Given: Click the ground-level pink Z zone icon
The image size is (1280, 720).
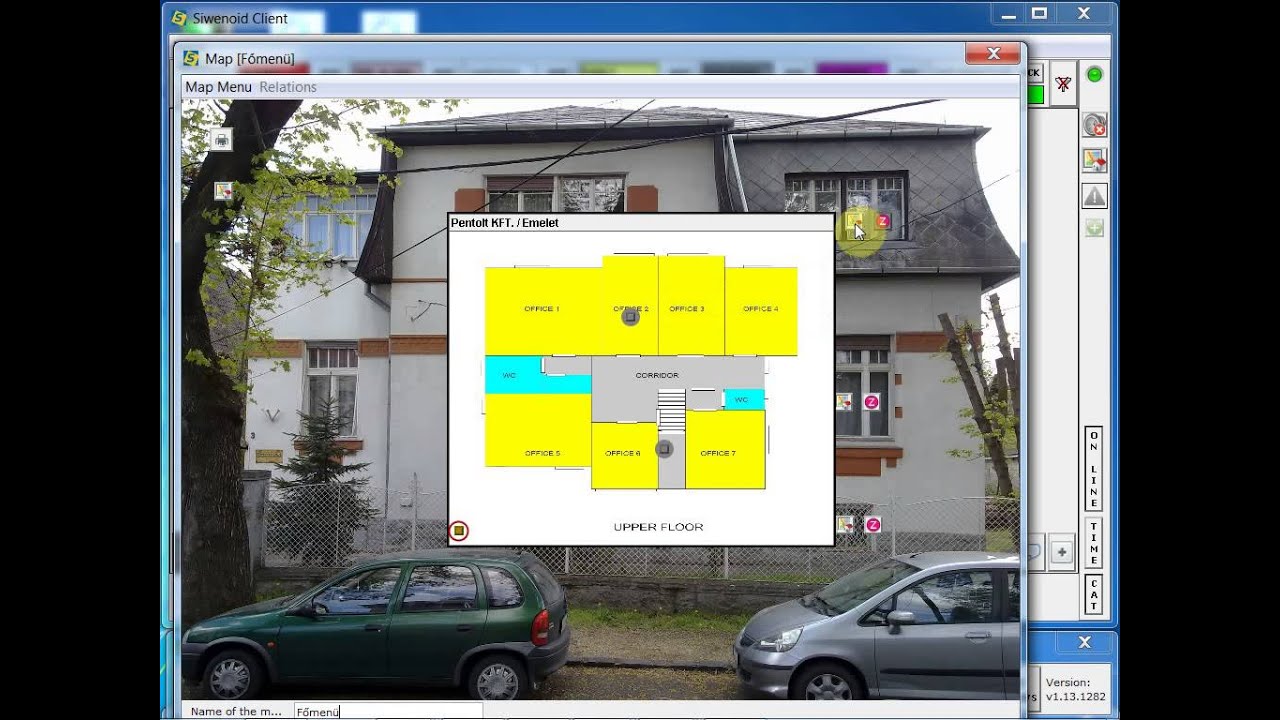Looking at the screenshot, I should tap(873, 524).
